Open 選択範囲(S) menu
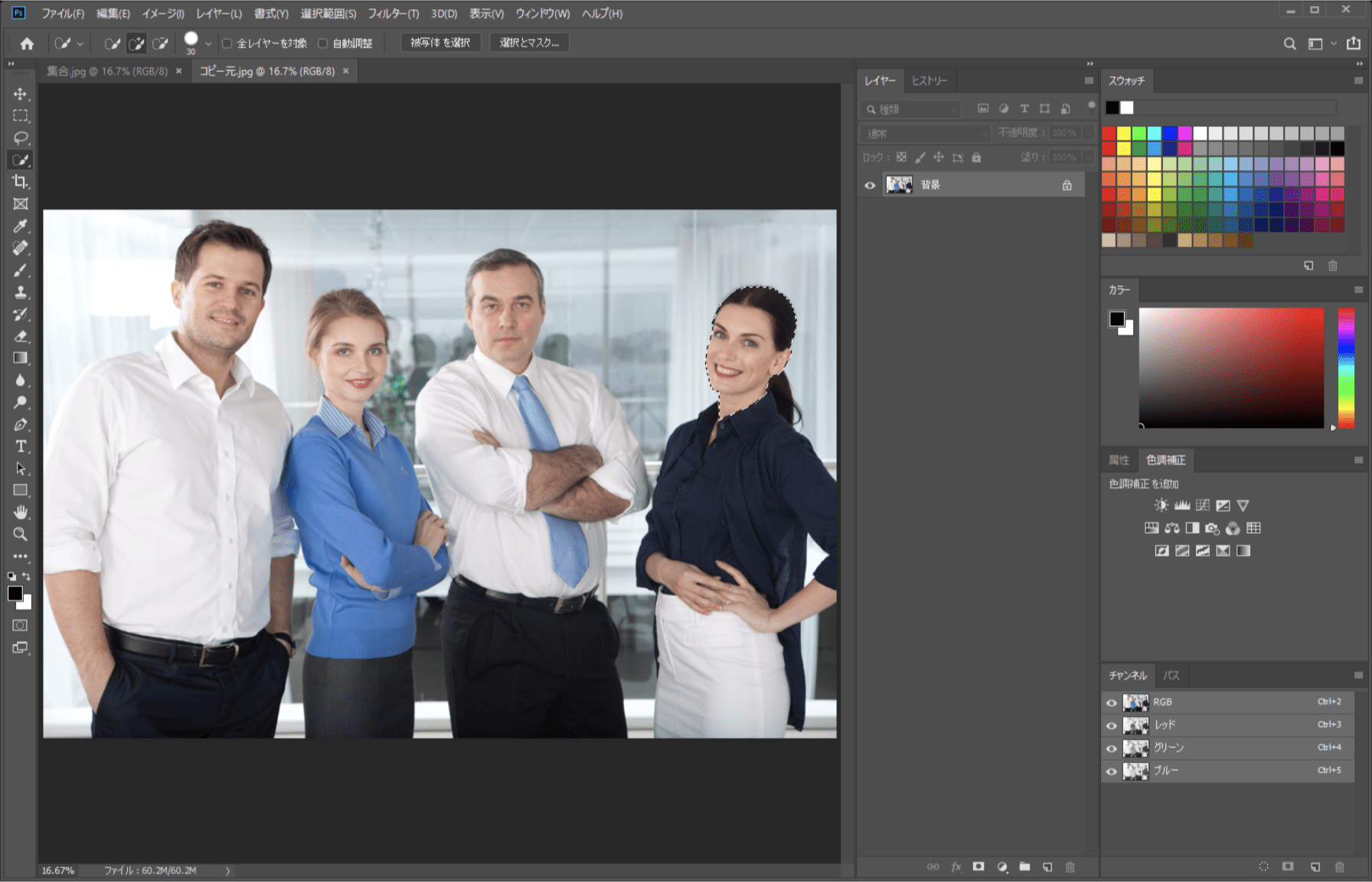The width and height of the screenshot is (1372, 882). (x=328, y=13)
